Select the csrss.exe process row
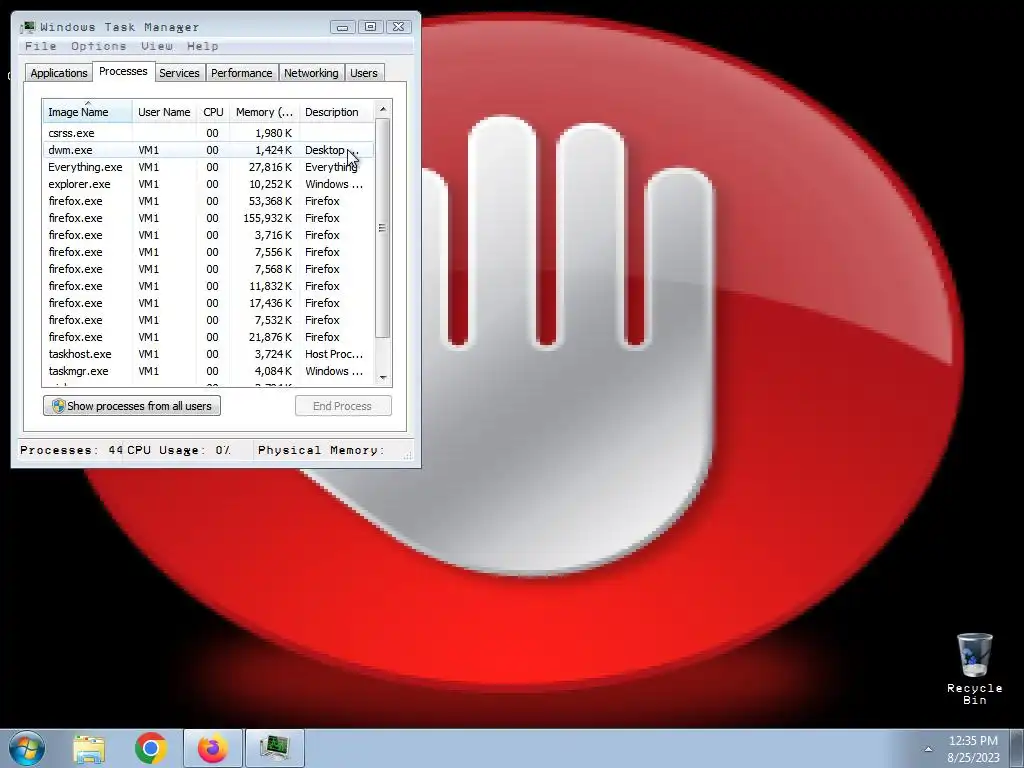1024x768 pixels. (x=209, y=133)
